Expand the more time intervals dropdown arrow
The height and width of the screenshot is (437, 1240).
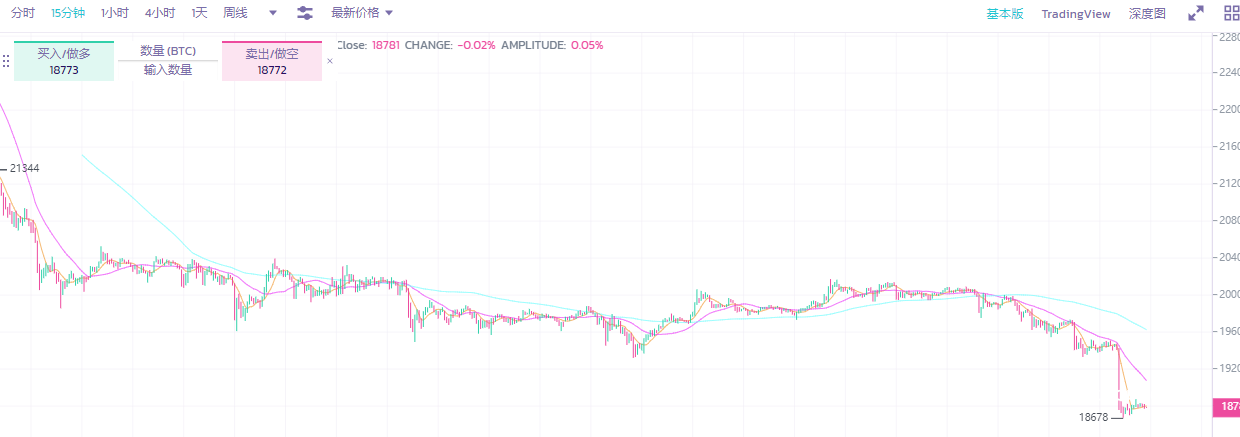click(x=273, y=13)
